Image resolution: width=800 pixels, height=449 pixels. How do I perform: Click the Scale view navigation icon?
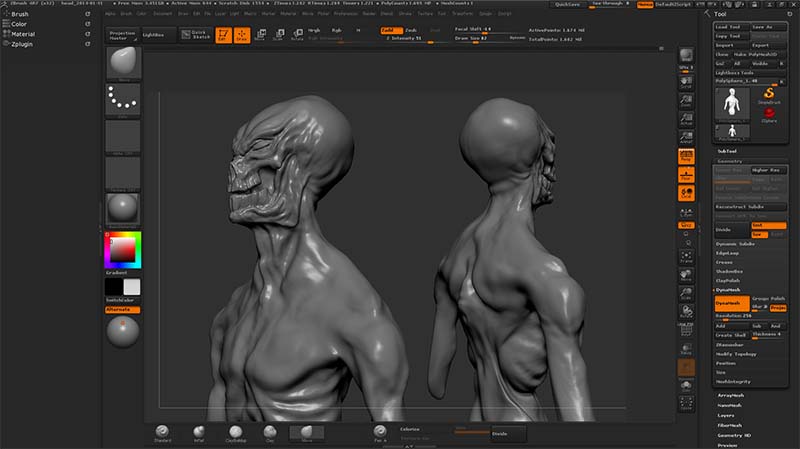pos(686,294)
